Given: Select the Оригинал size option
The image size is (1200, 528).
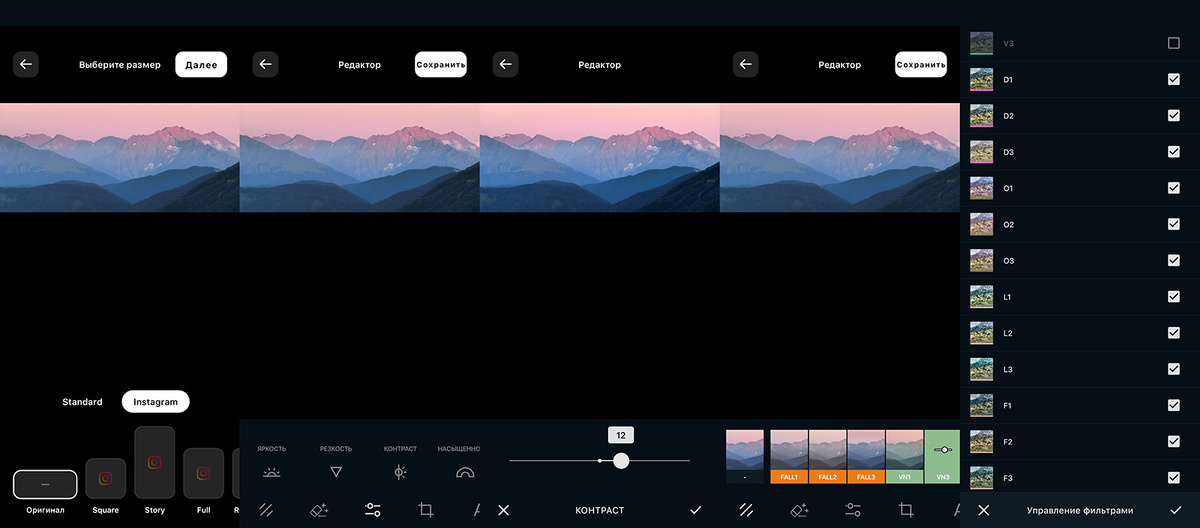Looking at the screenshot, I should click(x=45, y=484).
